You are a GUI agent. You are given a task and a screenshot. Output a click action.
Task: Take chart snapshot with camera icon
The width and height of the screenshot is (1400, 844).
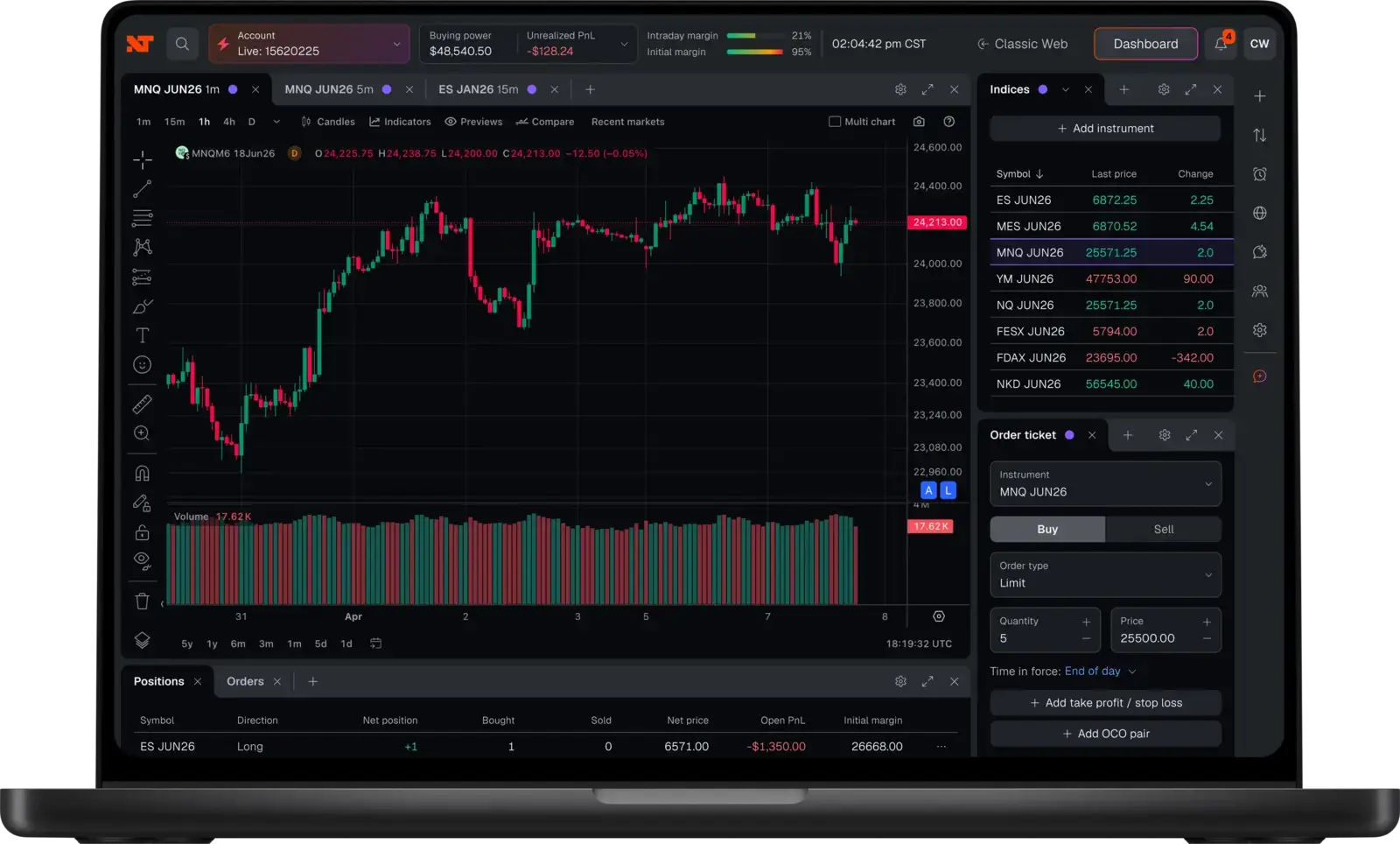click(919, 122)
